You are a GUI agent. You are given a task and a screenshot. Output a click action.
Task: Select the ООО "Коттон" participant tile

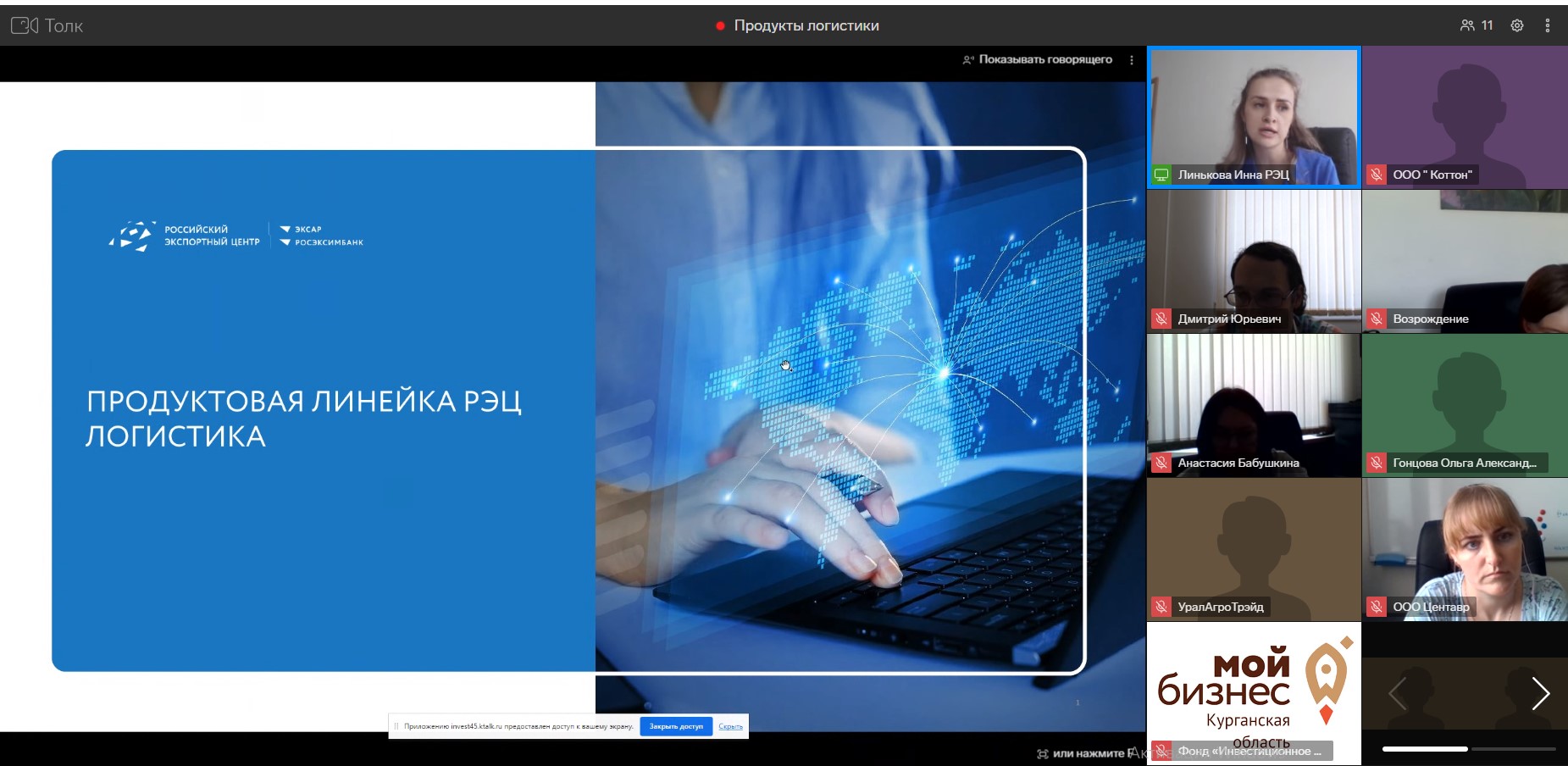click(1465, 117)
